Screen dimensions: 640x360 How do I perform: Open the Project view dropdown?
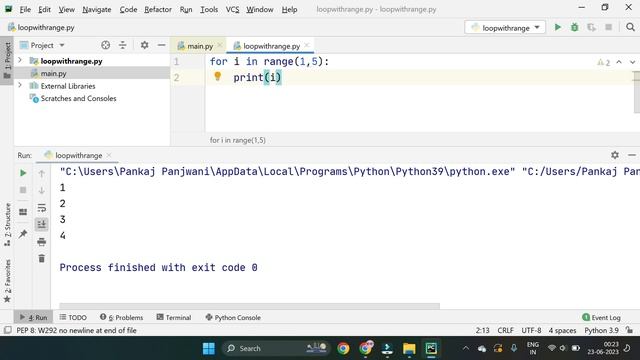pos(43,45)
